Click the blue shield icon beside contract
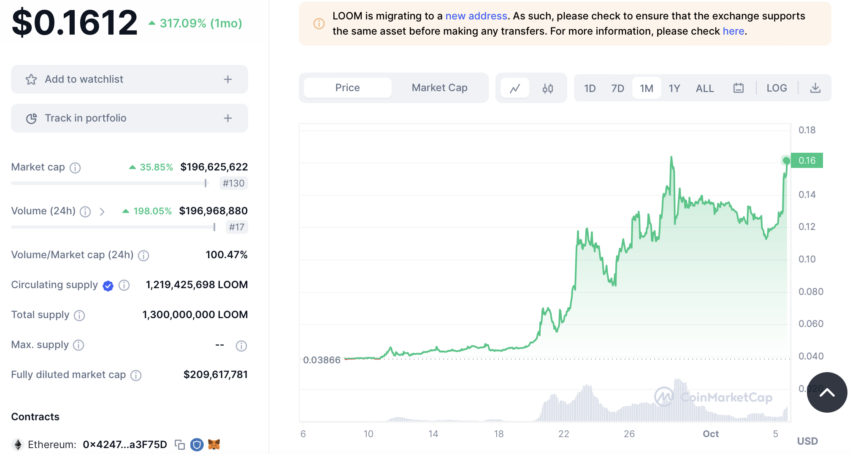Screen dimensions: 850x454 pyautogui.click(x=197, y=445)
